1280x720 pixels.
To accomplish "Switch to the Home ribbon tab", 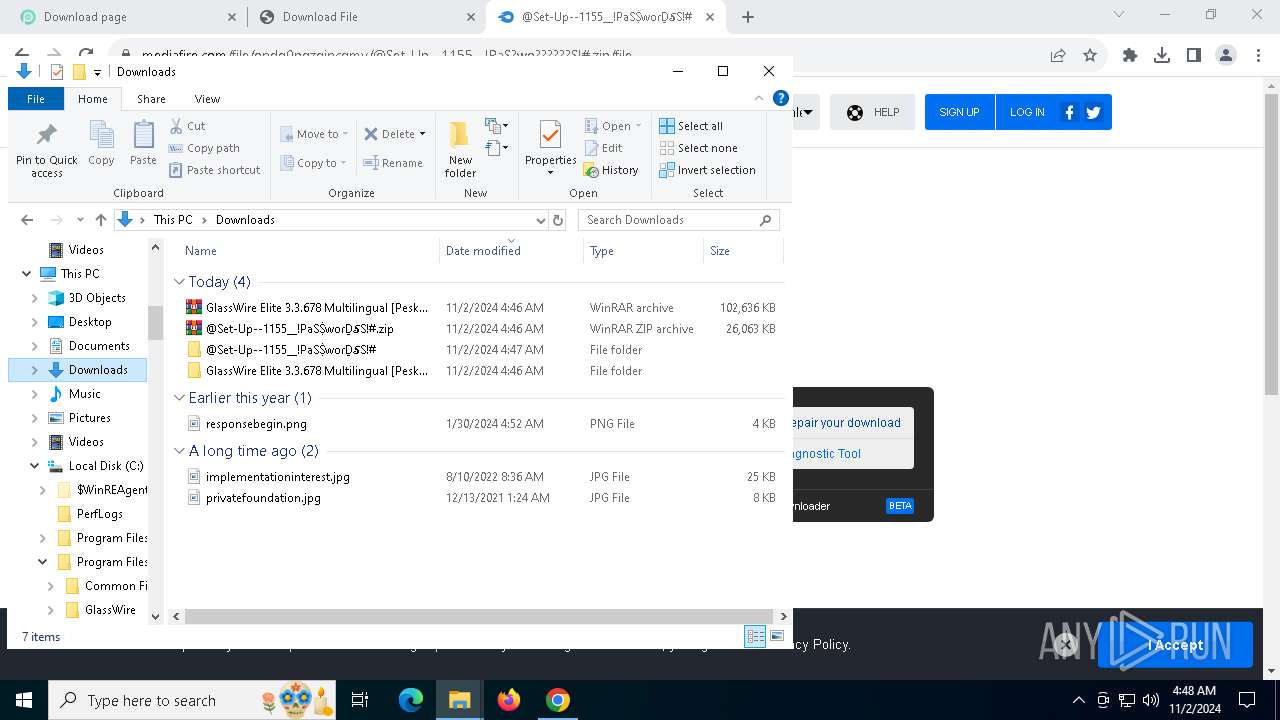I will click(x=93, y=99).
